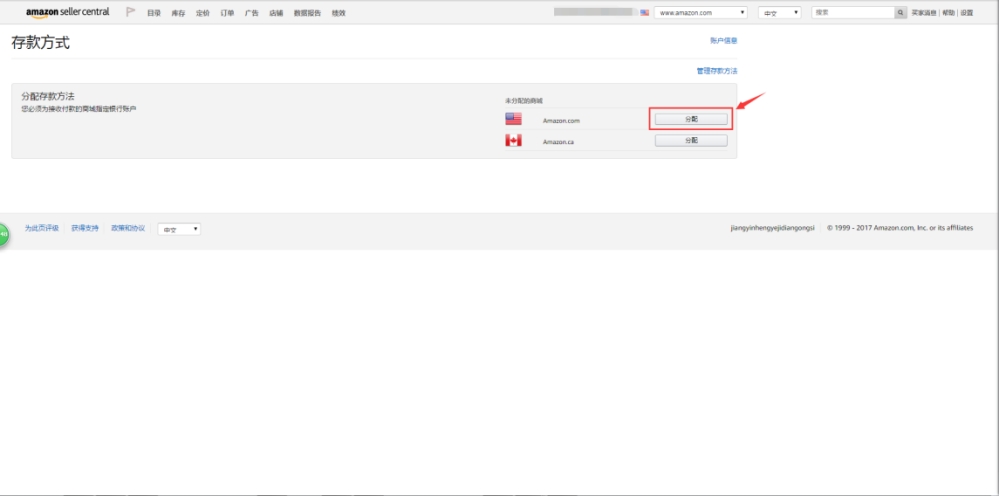Image resolution: width=1000 pixels, height=496 pixels.
Task: Open the www.amazon.com marketplace dropdown
Action: pos(700,13)
